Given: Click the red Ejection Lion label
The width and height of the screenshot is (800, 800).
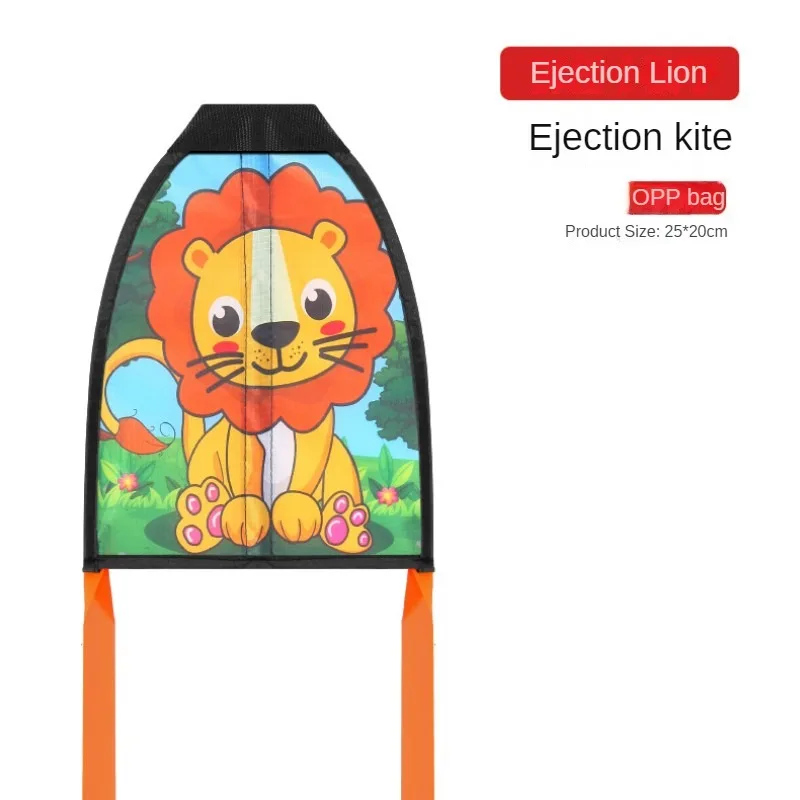Looking at the screenshot, I should pos(619,73).
